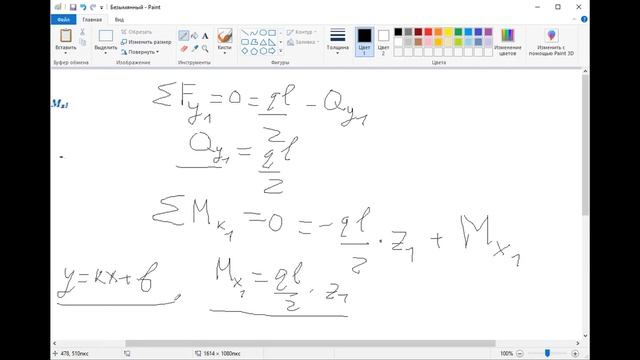Choose the Oval shape
Viewport: 640px width, 360px height.
coord(263,32)
